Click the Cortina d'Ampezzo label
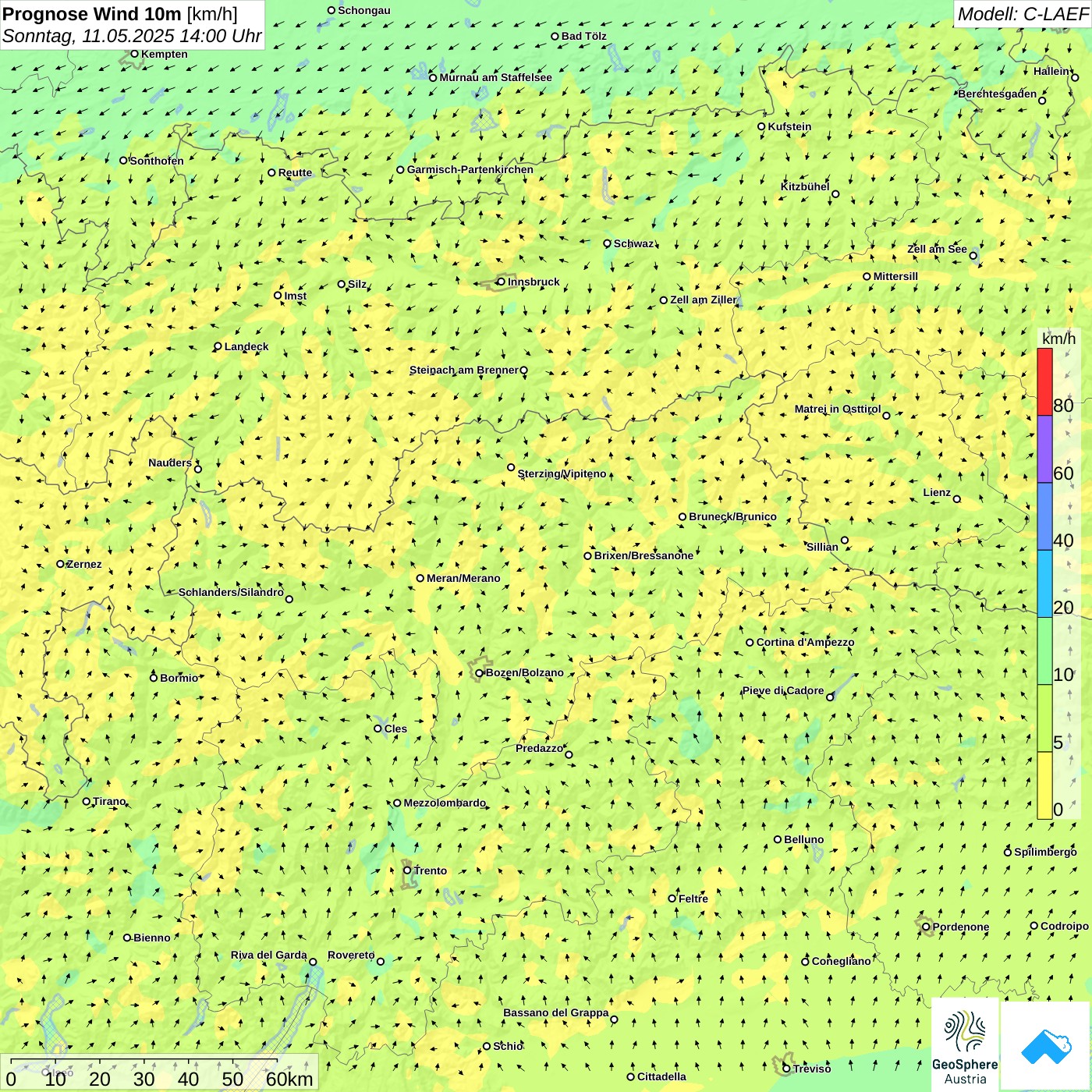 point(805,642)
